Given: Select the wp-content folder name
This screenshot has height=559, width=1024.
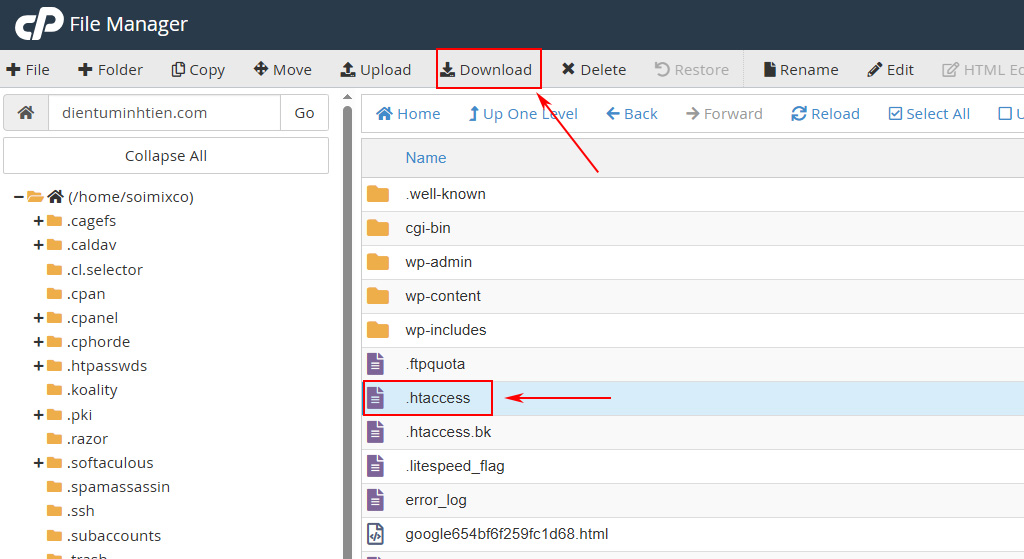Looking at the screenshot, I should [x=443, y=296].
